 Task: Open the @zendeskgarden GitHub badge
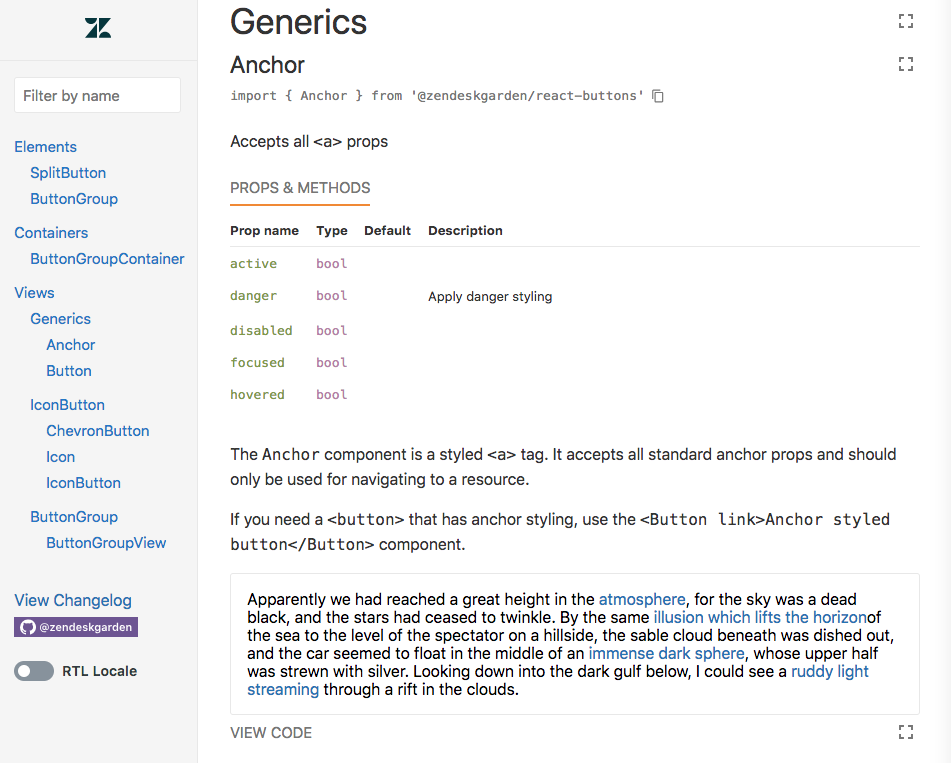pos(76,627)
